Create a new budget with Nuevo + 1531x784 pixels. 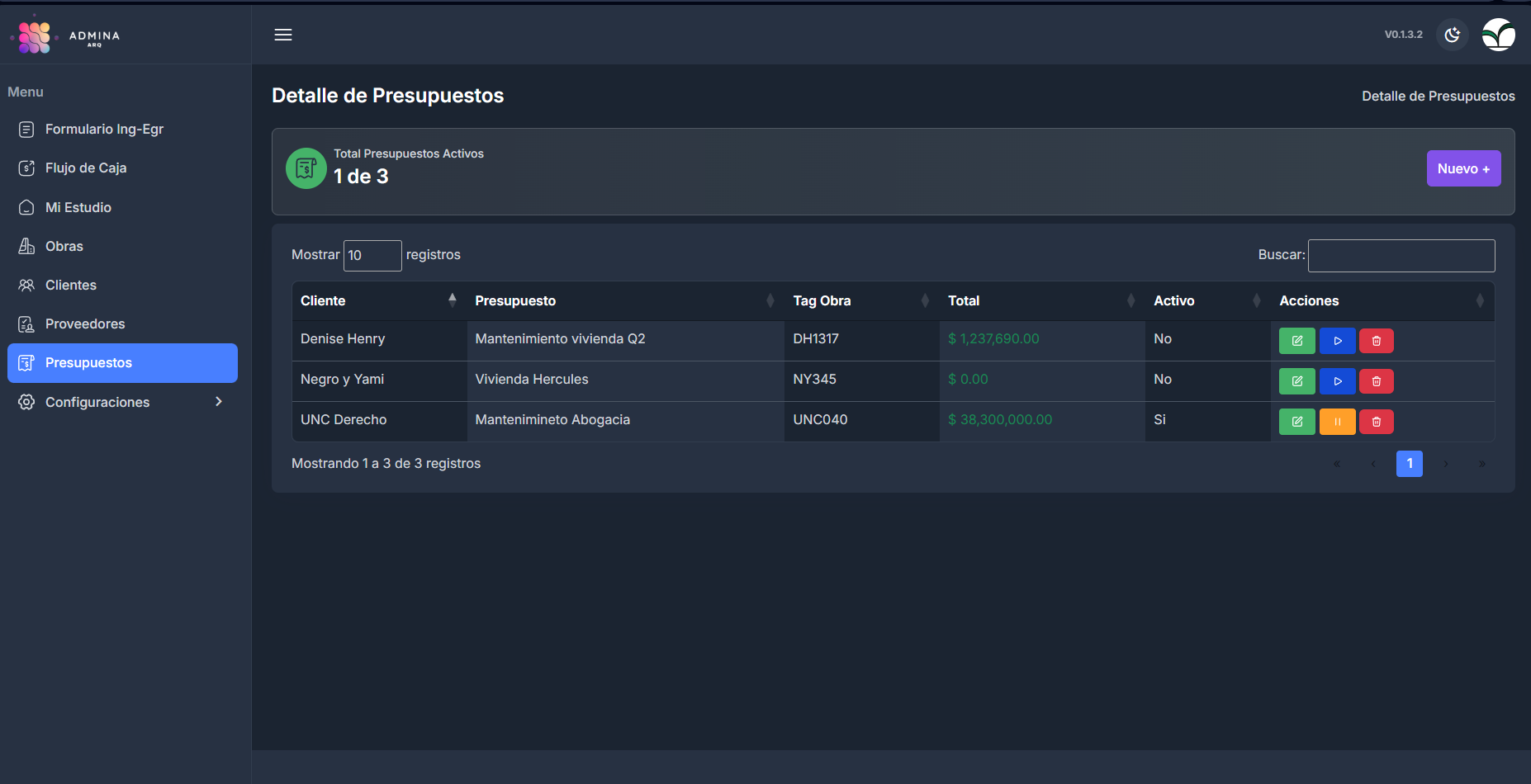click(1462, 168)
